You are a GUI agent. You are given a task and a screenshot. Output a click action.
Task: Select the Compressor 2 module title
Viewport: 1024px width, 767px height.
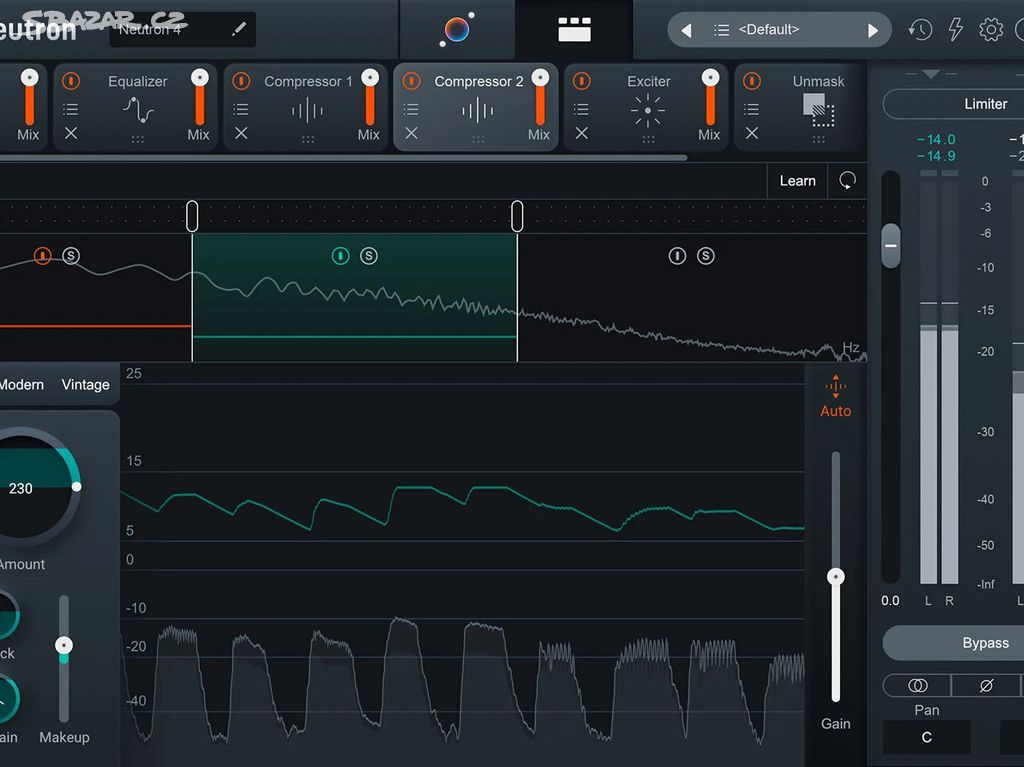(x=479, y=81)
